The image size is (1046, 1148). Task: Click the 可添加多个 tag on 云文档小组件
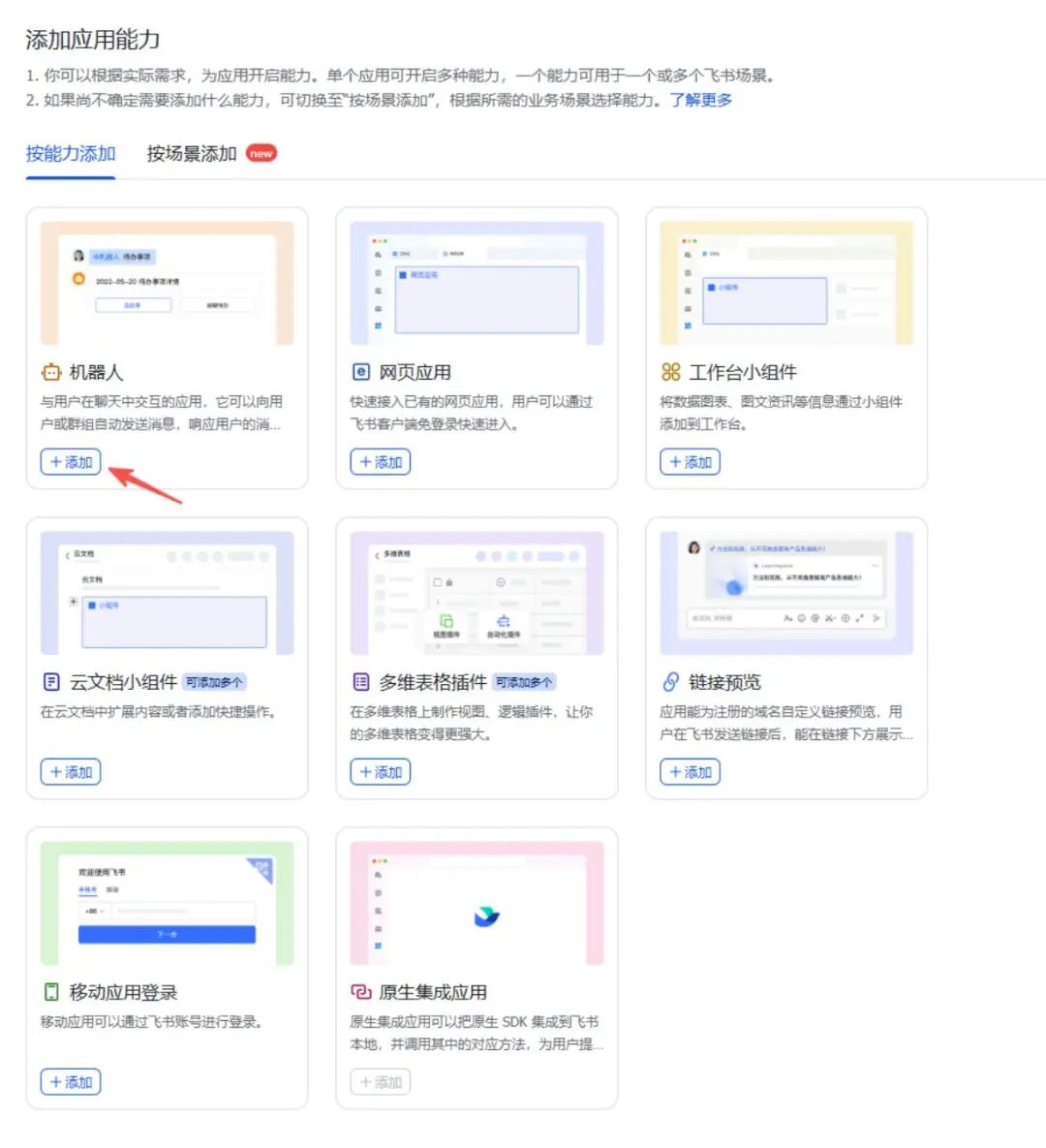(214, 682)
